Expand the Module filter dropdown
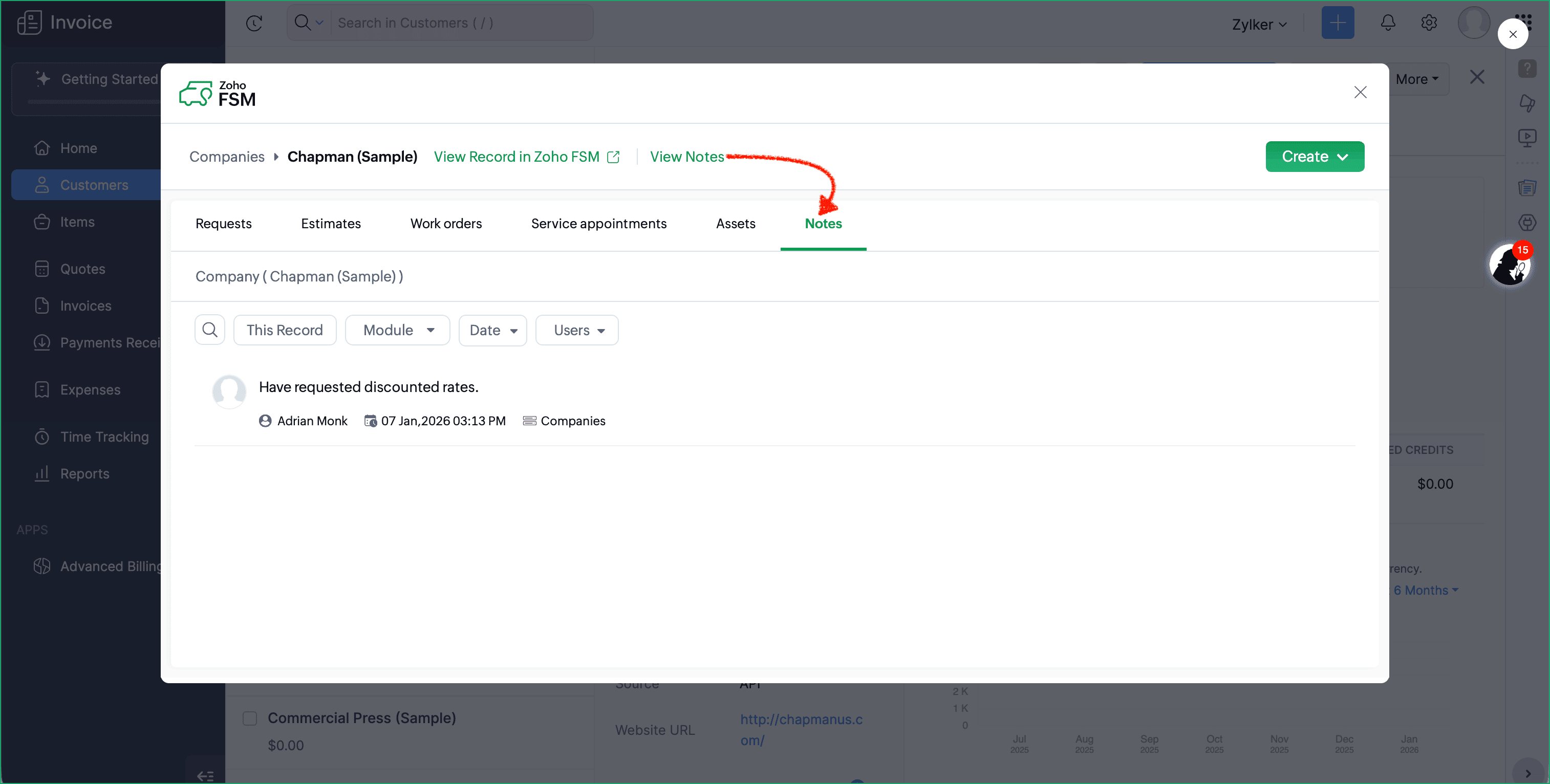Screen dimensions: 1550x784 [x=397, y=330]
